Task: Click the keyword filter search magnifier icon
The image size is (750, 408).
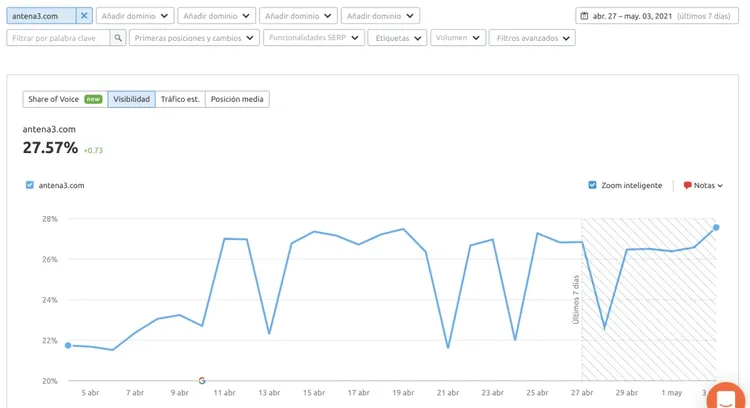Action: click(118, 38)
